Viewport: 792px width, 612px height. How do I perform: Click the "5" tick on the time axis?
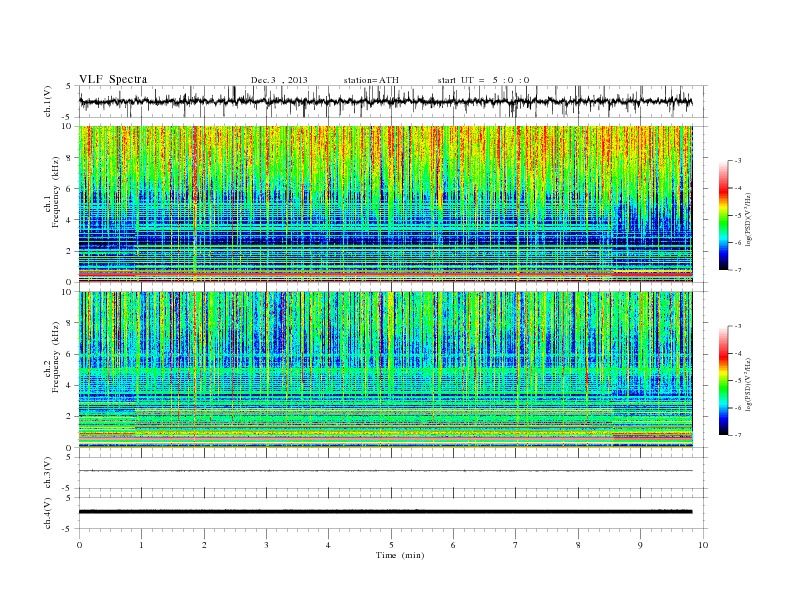tap(391, 545)
